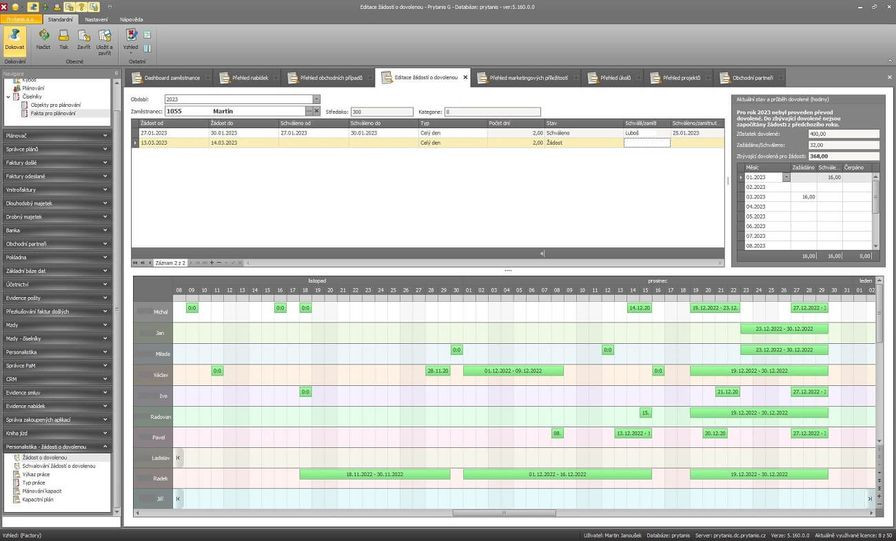Print using the Tisk icon
Screen dimensions: 896x541
(x=64, y=38)
